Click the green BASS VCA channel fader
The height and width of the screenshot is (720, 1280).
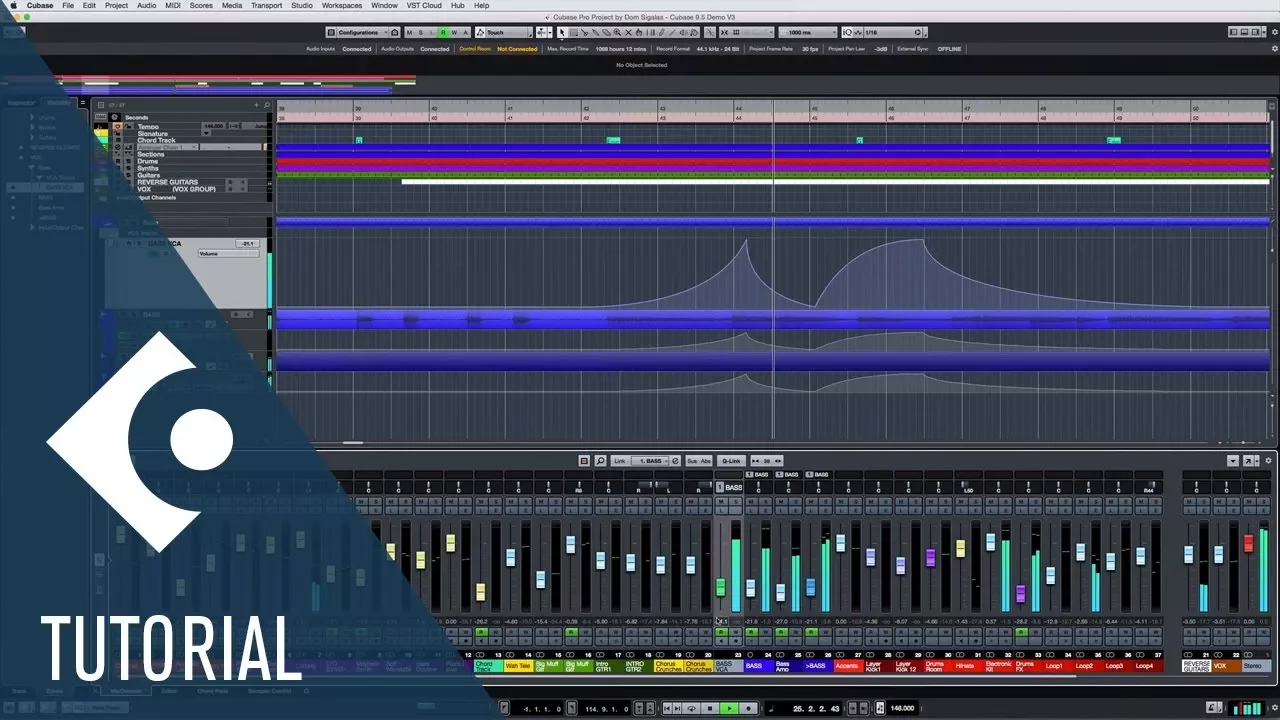point(721,587)
